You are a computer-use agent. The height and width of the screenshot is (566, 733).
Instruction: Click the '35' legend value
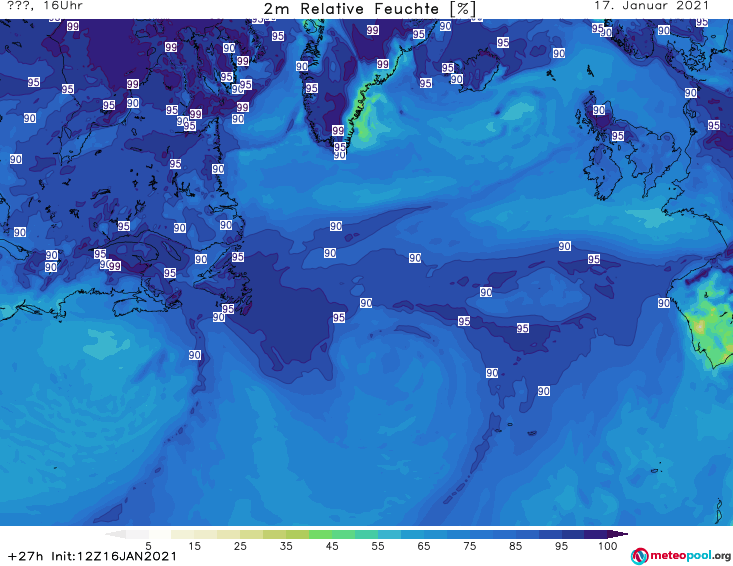(286, 546)
